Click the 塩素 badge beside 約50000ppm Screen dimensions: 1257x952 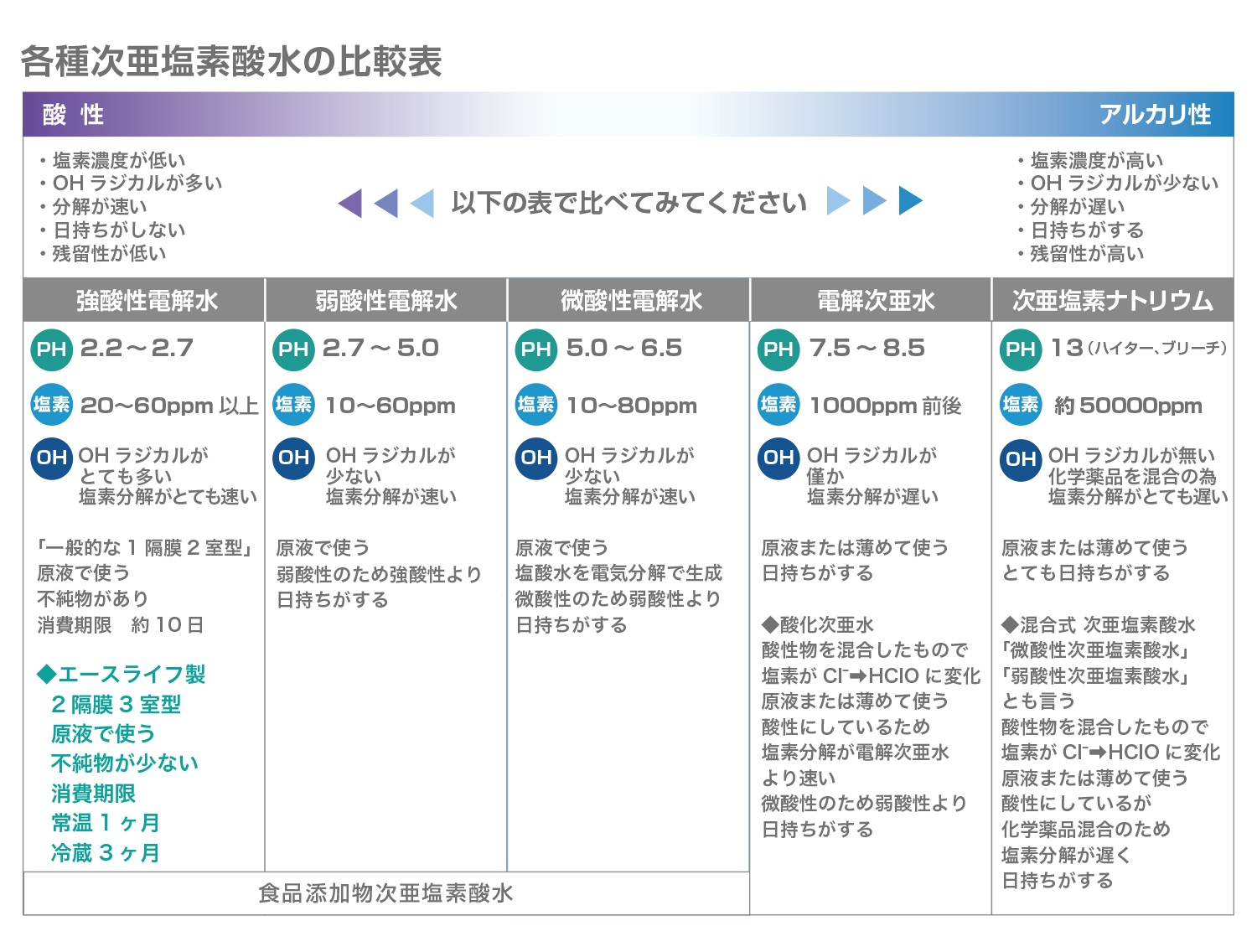pyautogui.click(x=1020, y=405)
